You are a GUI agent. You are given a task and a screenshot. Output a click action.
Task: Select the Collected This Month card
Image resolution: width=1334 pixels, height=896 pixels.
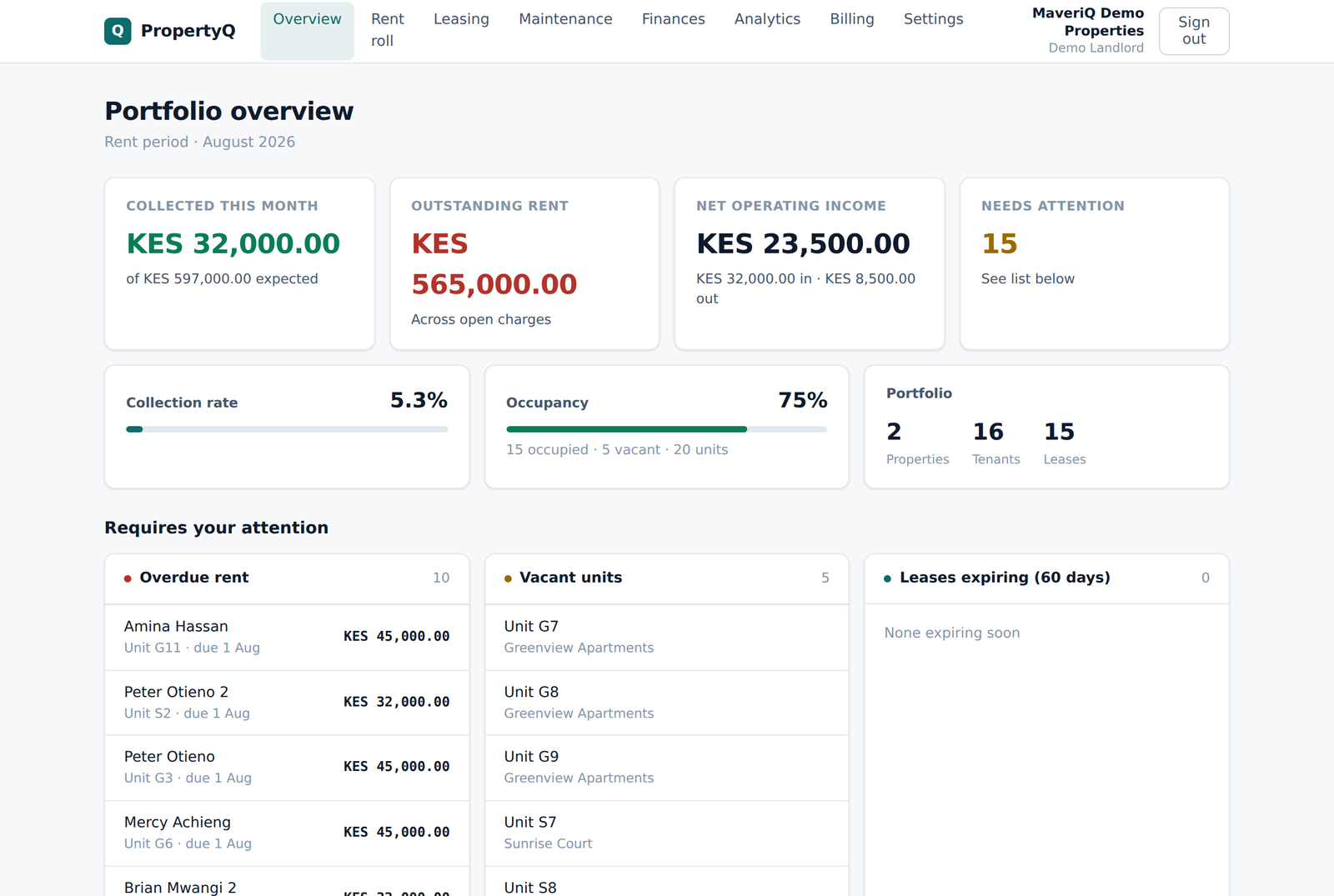(x=239, y=263)
